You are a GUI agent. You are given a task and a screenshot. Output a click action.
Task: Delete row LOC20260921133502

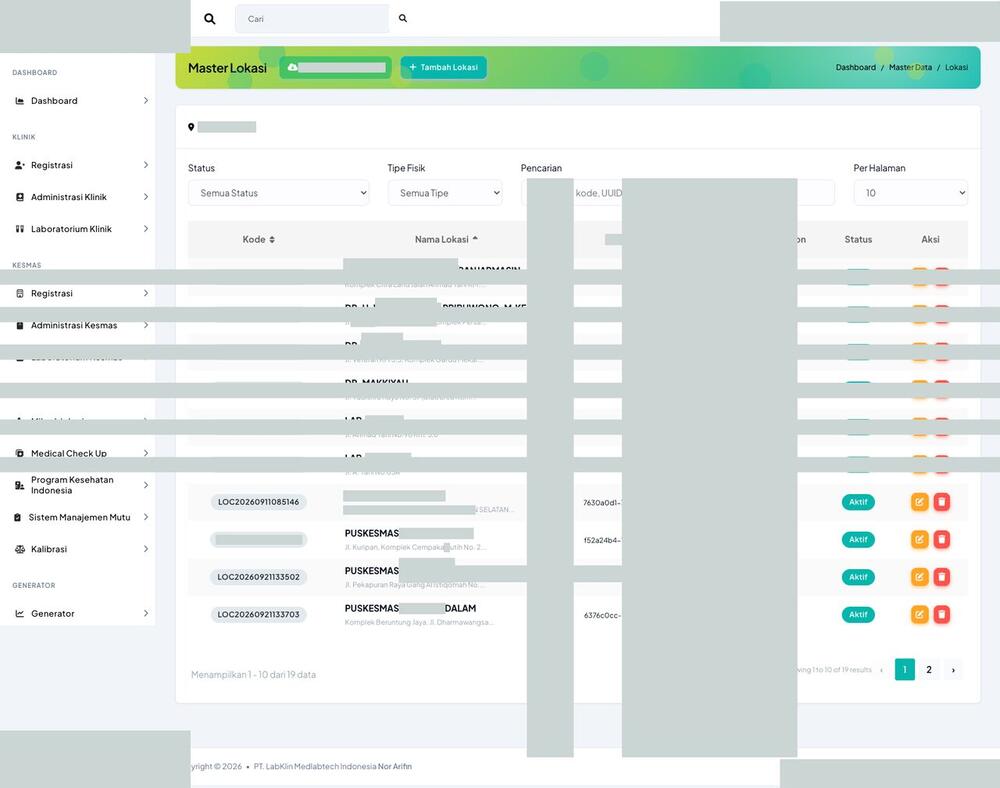point(941,577)
